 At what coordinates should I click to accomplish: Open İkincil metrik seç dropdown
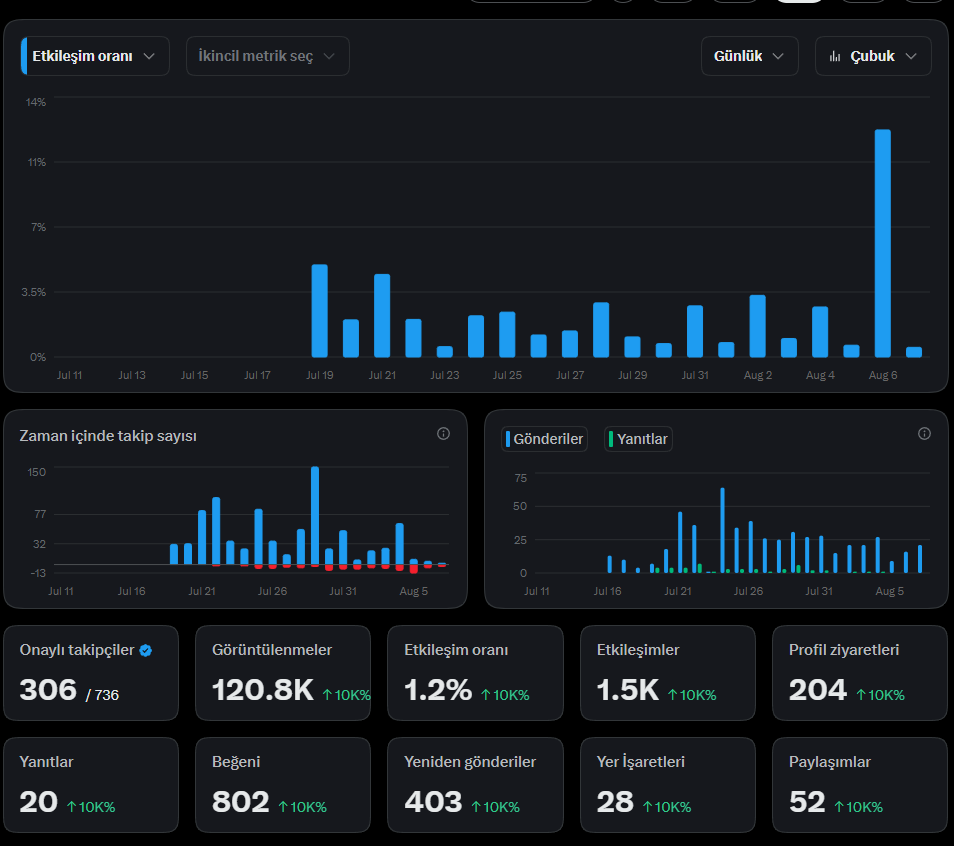click(x=268, y=56)
